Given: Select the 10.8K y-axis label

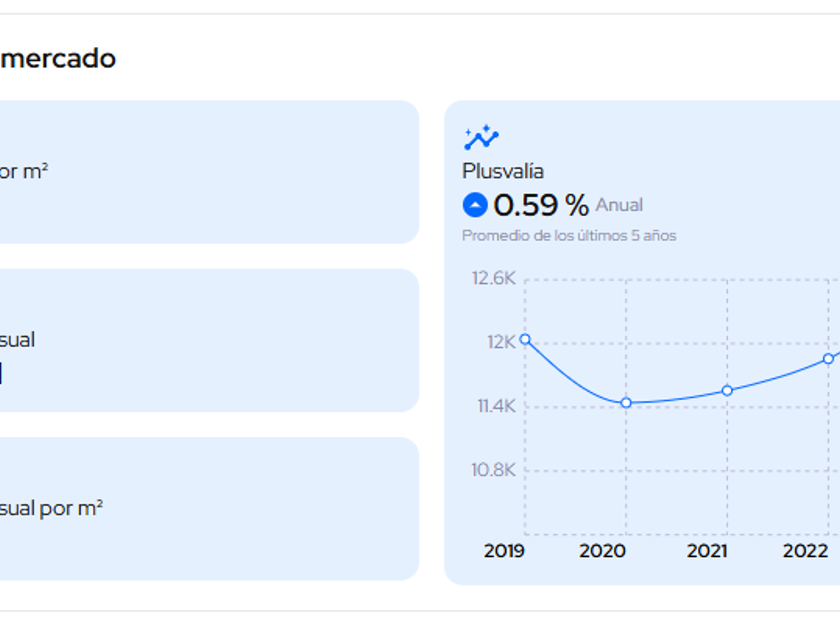Looking at the screenshot, I should point(494,470).
